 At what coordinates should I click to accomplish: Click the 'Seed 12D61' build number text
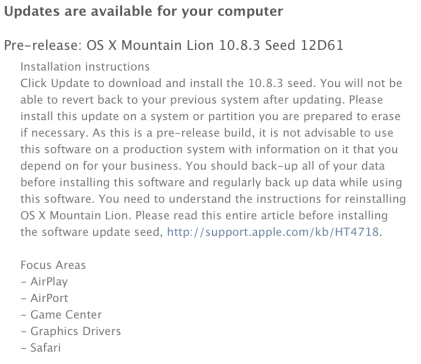tap(304, 45)
